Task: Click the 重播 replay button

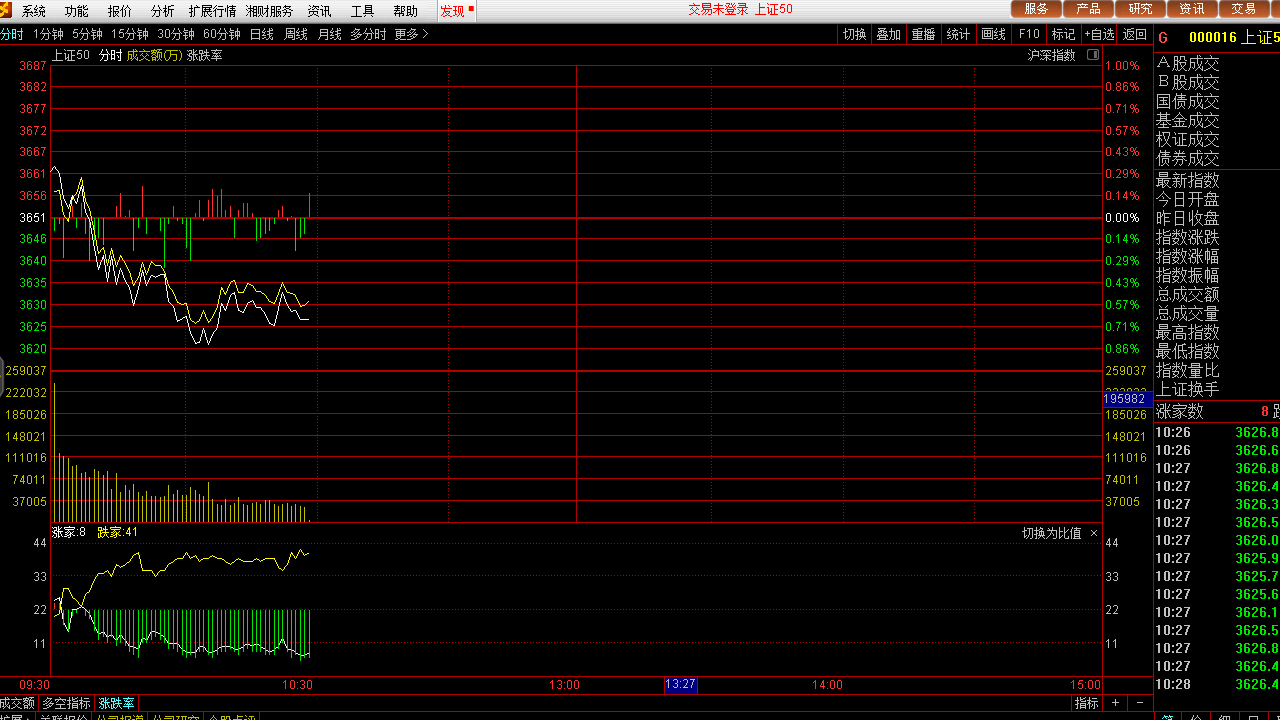Action: coord(923,34)
